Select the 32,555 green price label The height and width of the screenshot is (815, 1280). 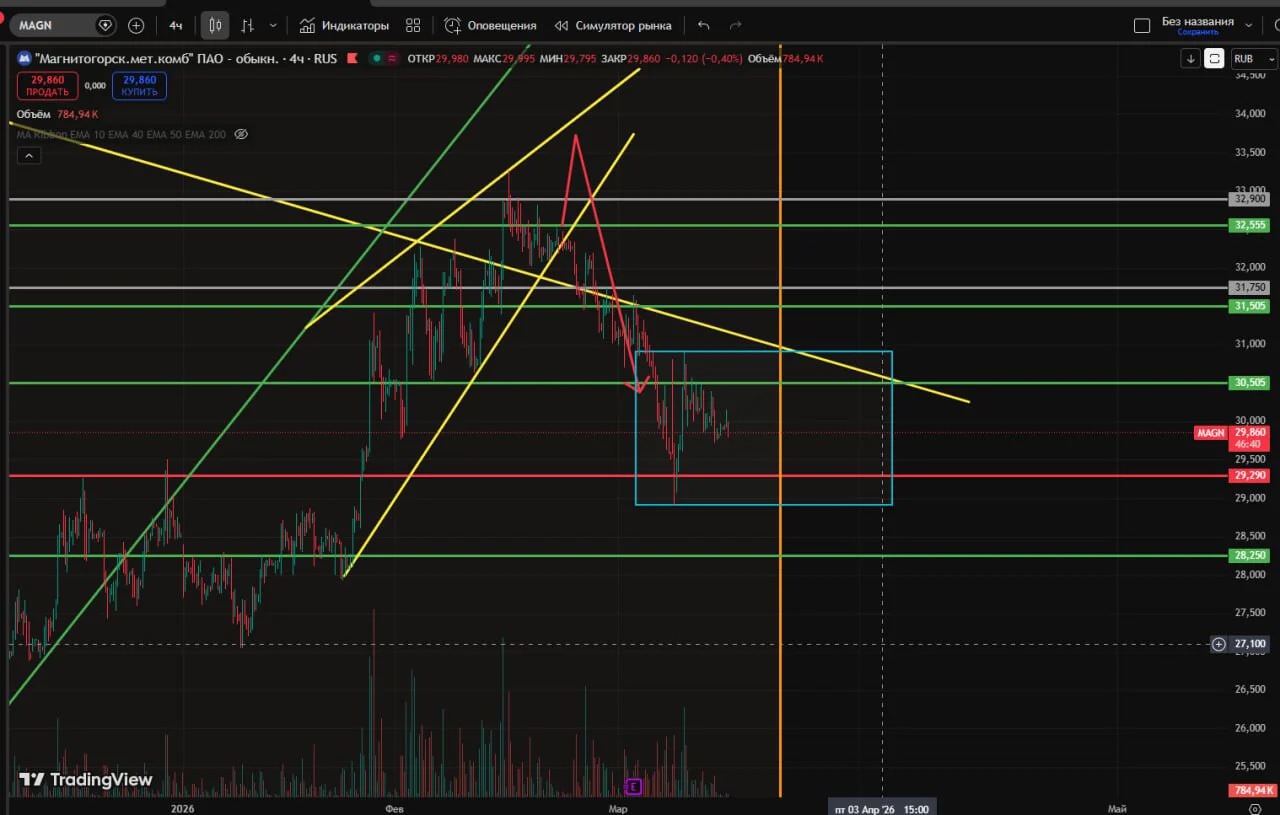[1250, 225]
